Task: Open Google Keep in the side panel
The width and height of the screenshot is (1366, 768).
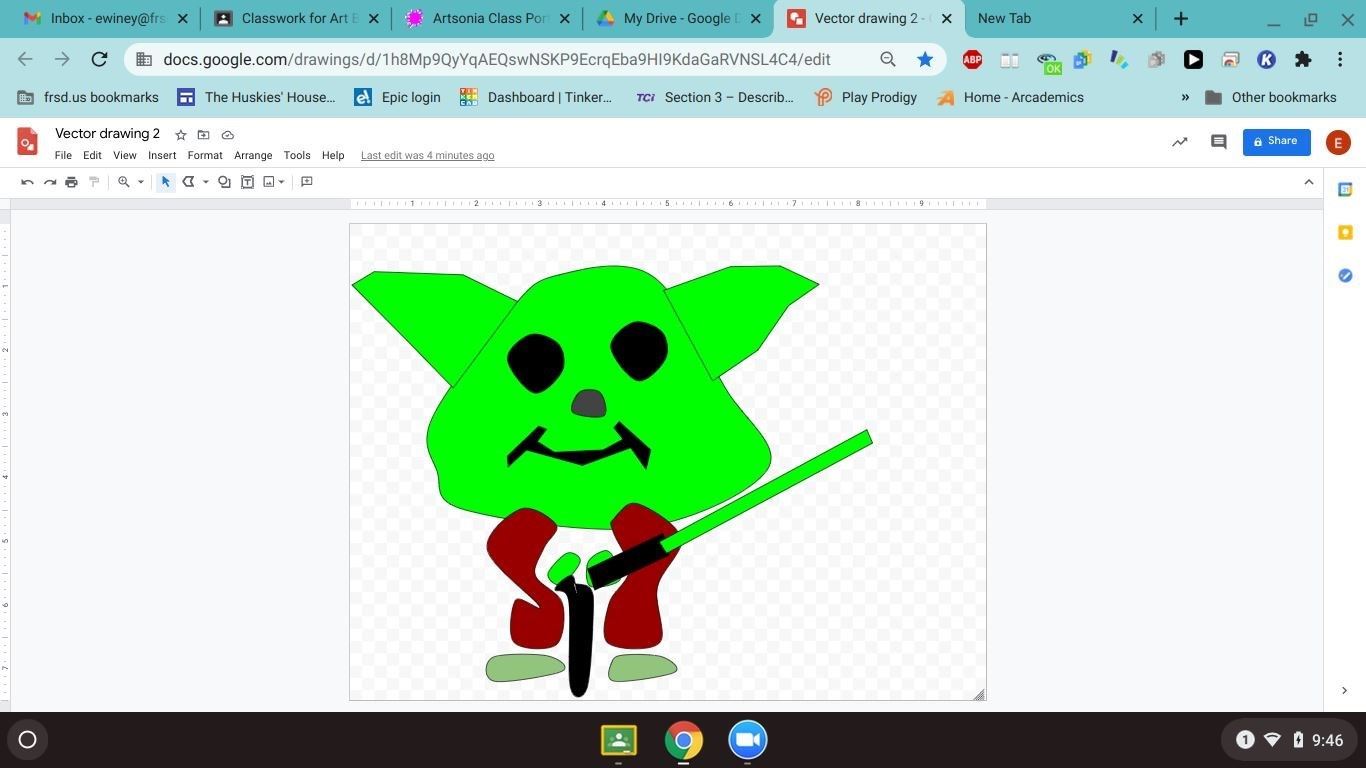Action: click(x=1345, y=232)
